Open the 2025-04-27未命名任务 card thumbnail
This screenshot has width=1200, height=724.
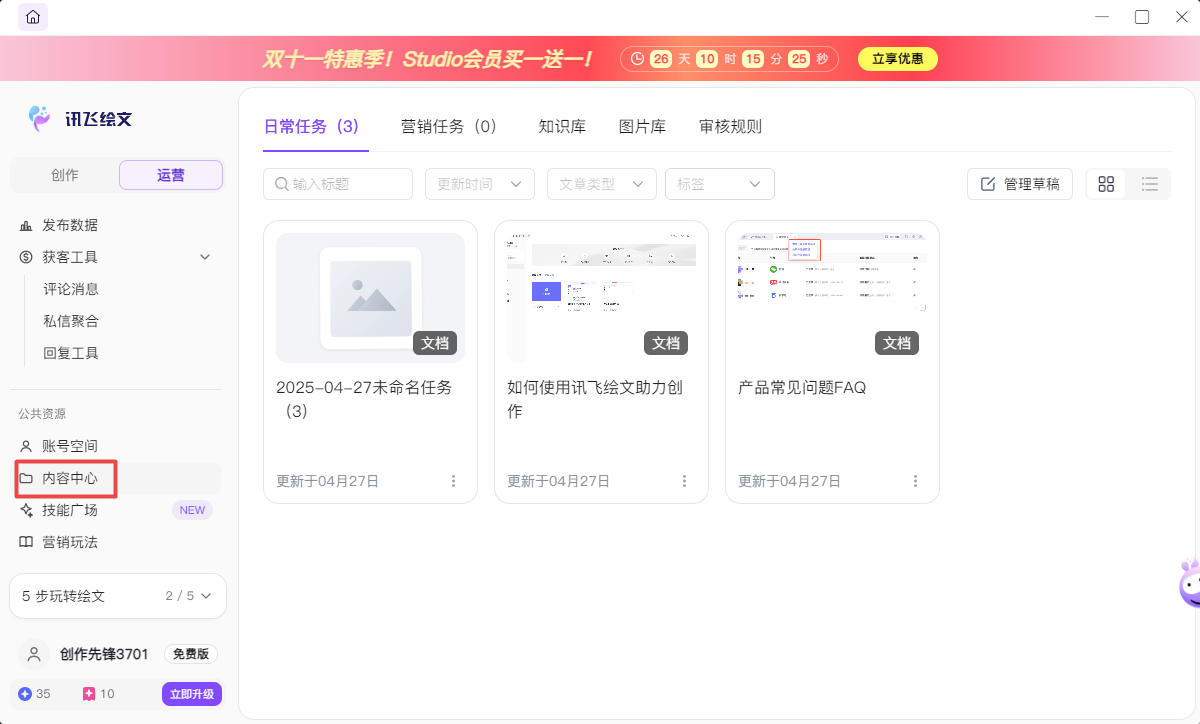click(370, 298)
